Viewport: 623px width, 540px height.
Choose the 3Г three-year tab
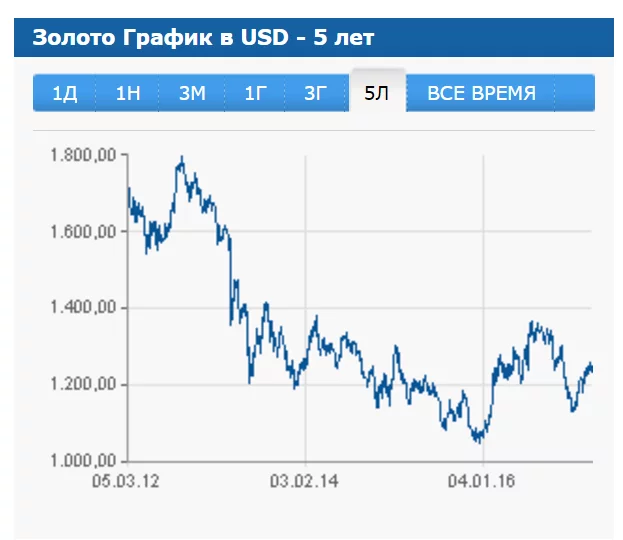[316, 94]
